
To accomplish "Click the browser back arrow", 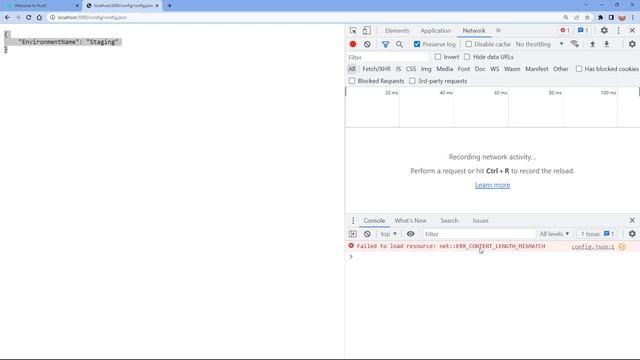I will coord(7,18).
